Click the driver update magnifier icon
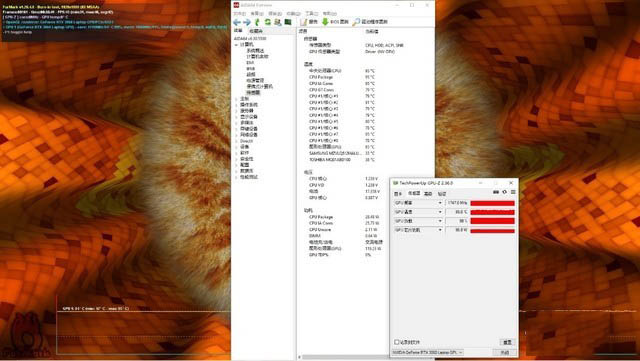This screenshot has width=640, height=361. pos(356,22)
